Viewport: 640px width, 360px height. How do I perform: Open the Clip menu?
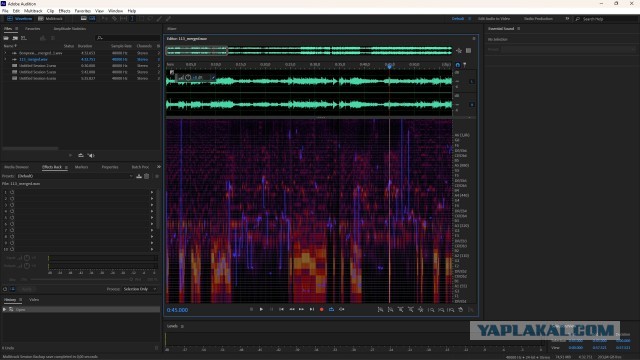pos(51,11)
